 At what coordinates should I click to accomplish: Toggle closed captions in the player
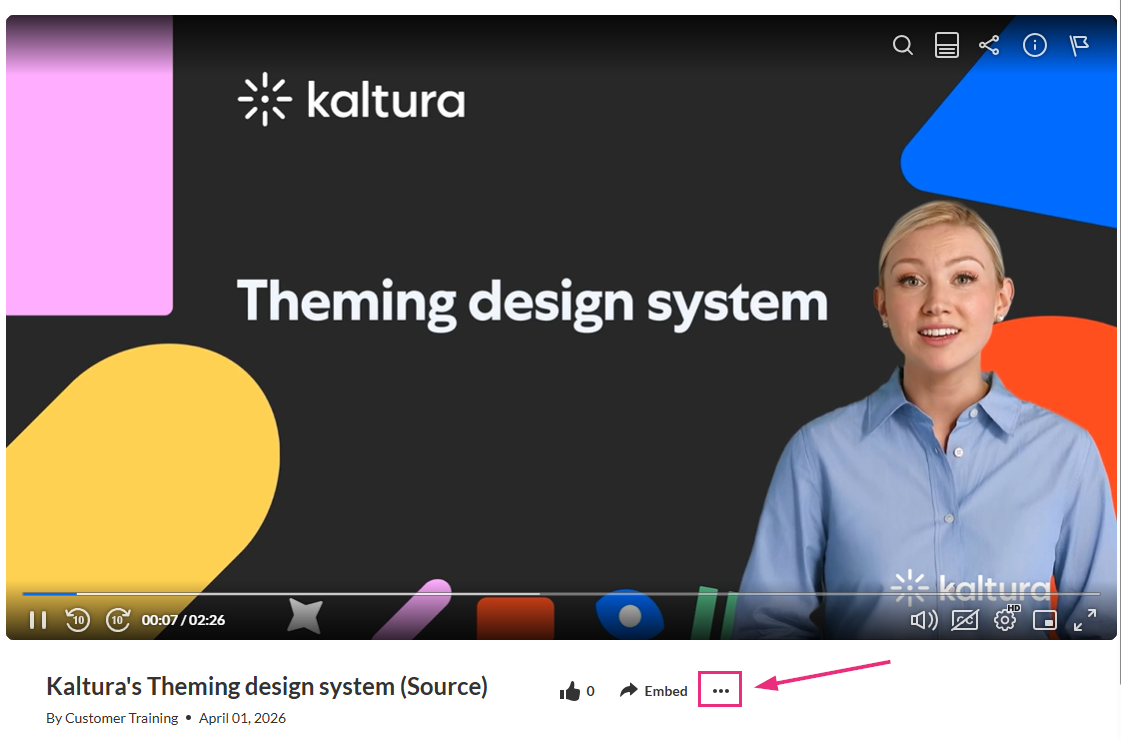pyautogui.click(x=964, y=620)
